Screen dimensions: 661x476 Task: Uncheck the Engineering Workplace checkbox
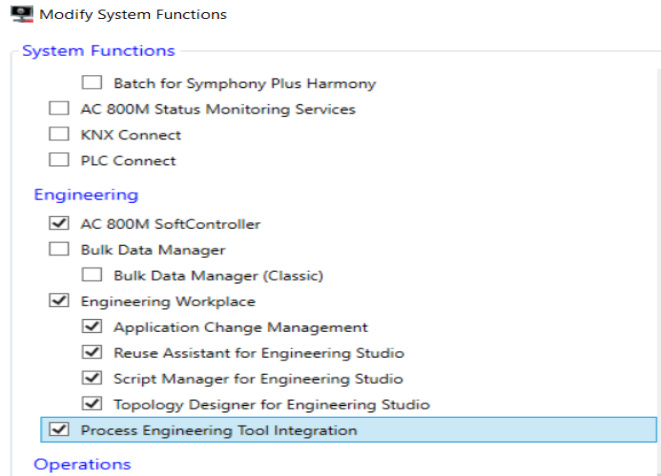(59, 301)
